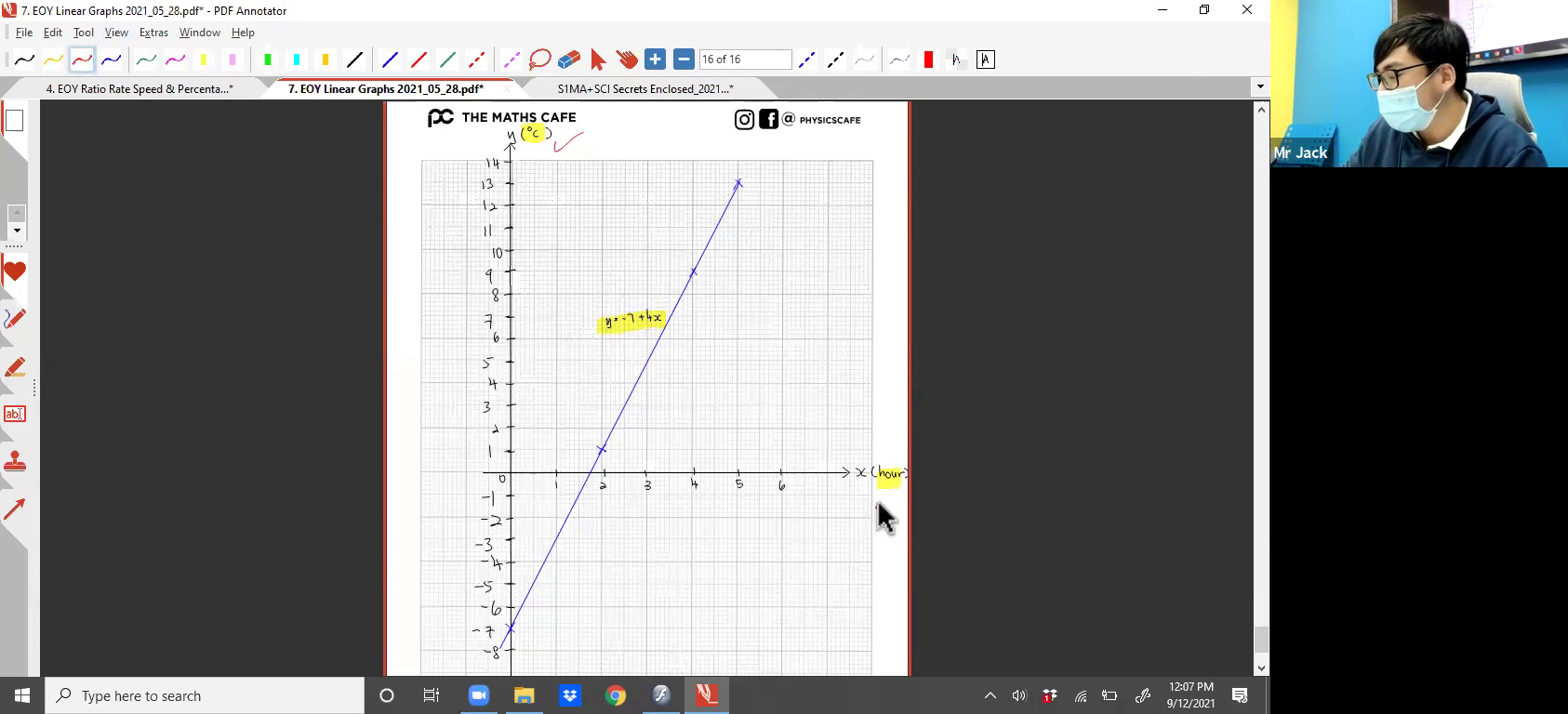
Task: Activate the lasso selection tool
Action: [540, 59]
